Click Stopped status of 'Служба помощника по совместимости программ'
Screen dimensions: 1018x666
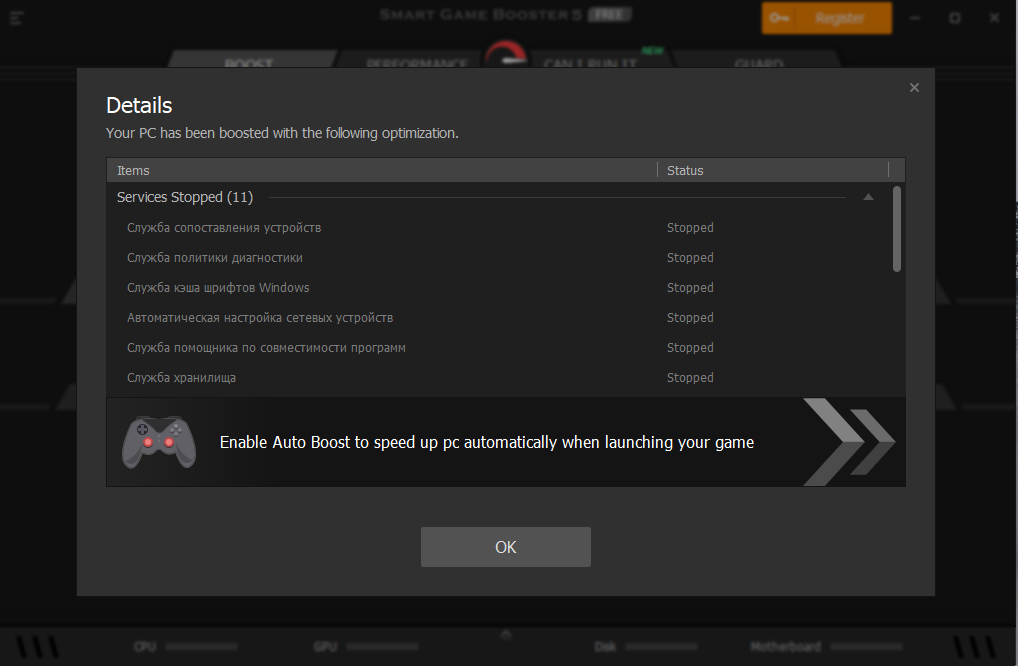690,347
